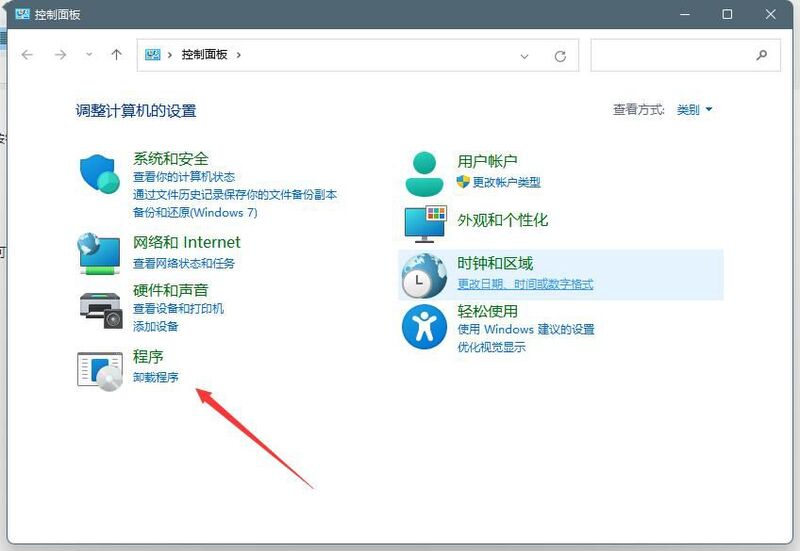The width and height of the screenshot is (800, 551).
Task: Click the Control Panel title bar icon
Action: (22, 14)
